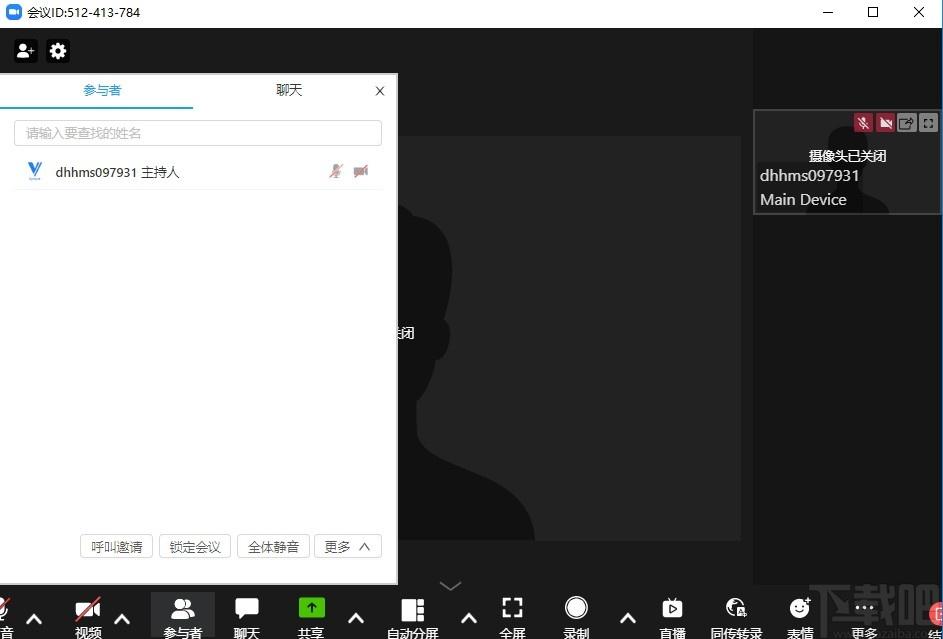Click the fullscreen icon on the video thumbnail

point(928,123)
